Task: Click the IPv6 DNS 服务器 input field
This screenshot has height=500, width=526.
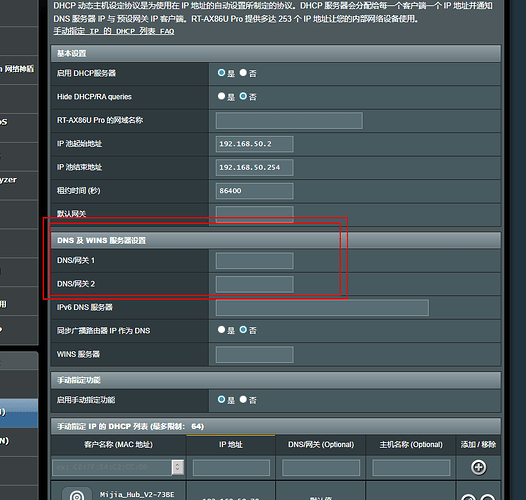Action: click(322, 308)
